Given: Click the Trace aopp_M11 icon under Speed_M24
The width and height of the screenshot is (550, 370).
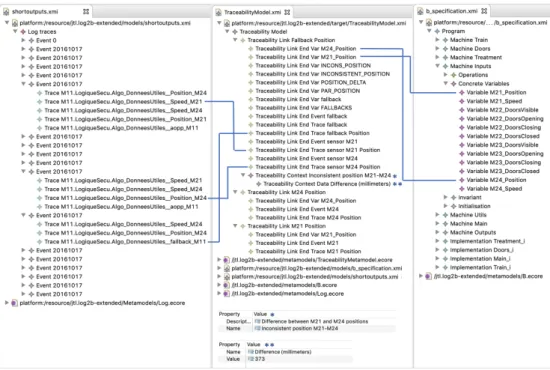Looking at the screenshot, I should tap(40, 207).
